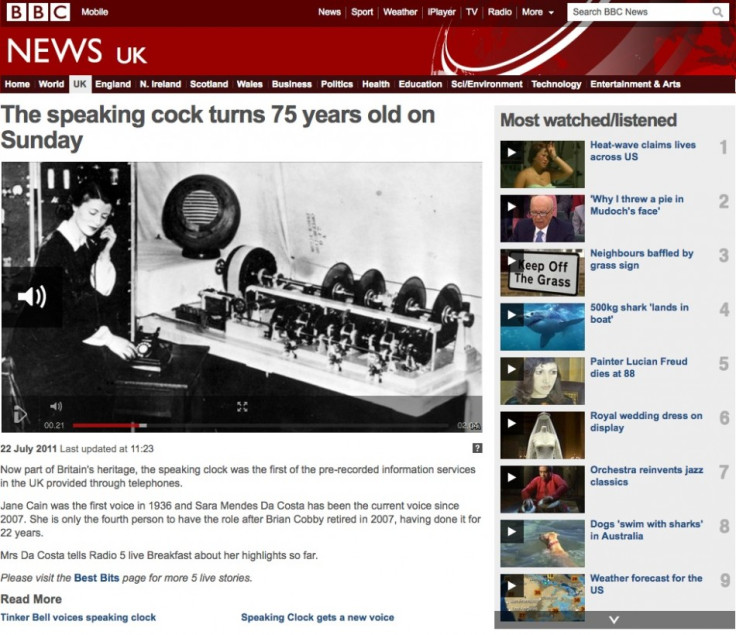Open the N. Ireland section
Viewport: 736px width, 635px height.
coord(160,84)
